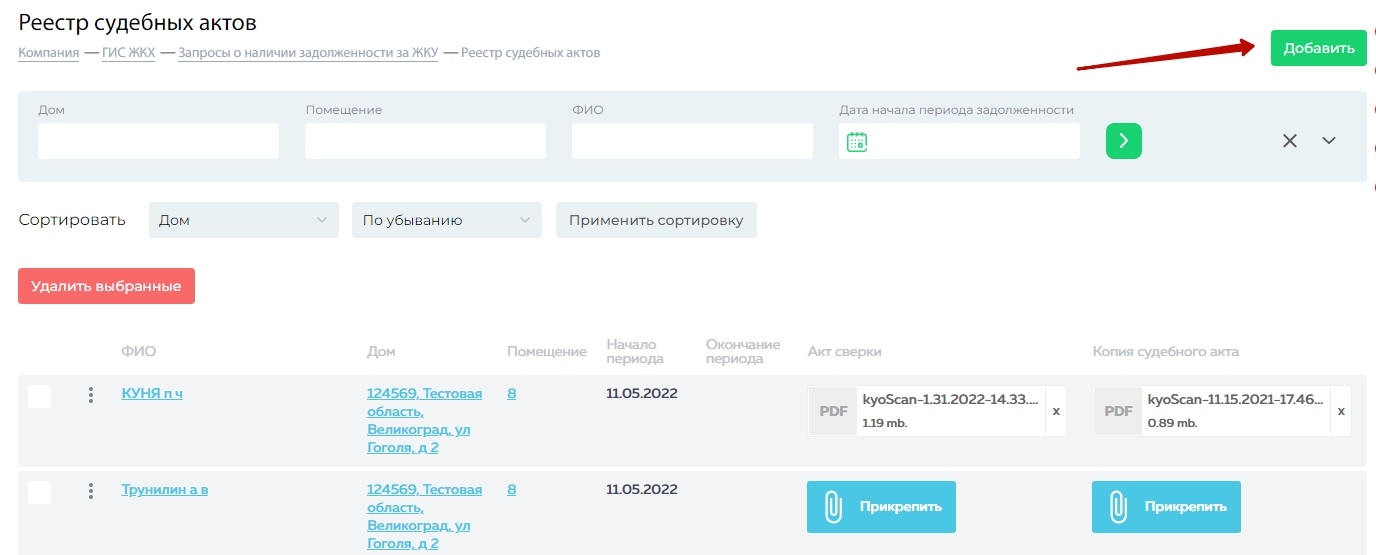Select checkbox for КУНЯ п ч row
This screenshot has width=1376, height=555.
(40, 396)
